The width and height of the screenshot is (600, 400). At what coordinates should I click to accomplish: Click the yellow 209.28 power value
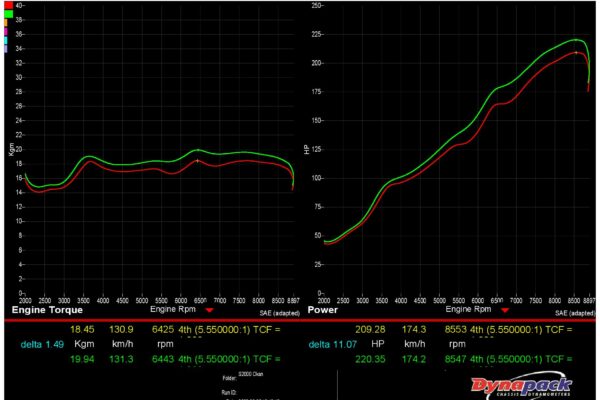(370, 329)
